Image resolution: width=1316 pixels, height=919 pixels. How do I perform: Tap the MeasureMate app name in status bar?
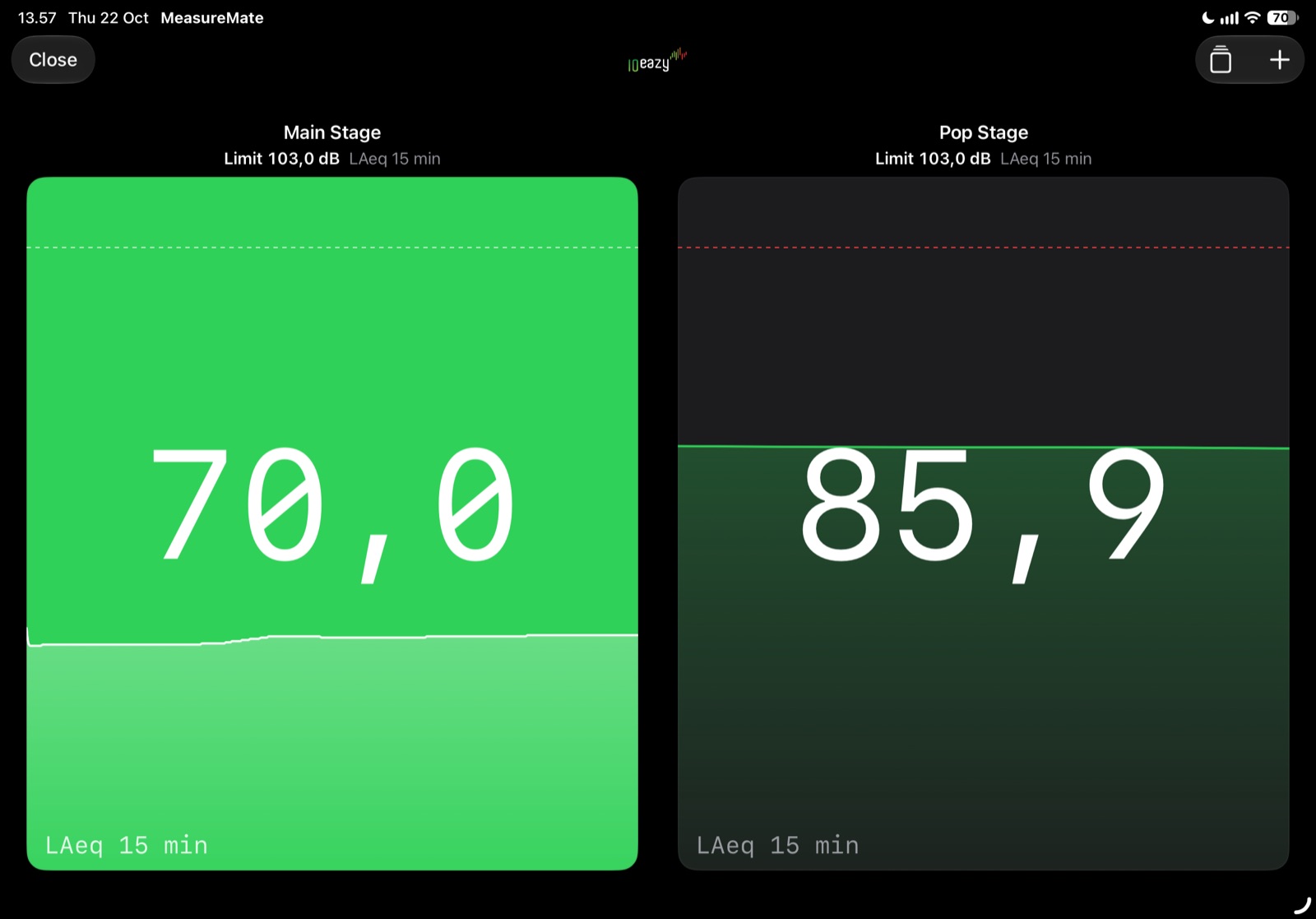[212, 18]
